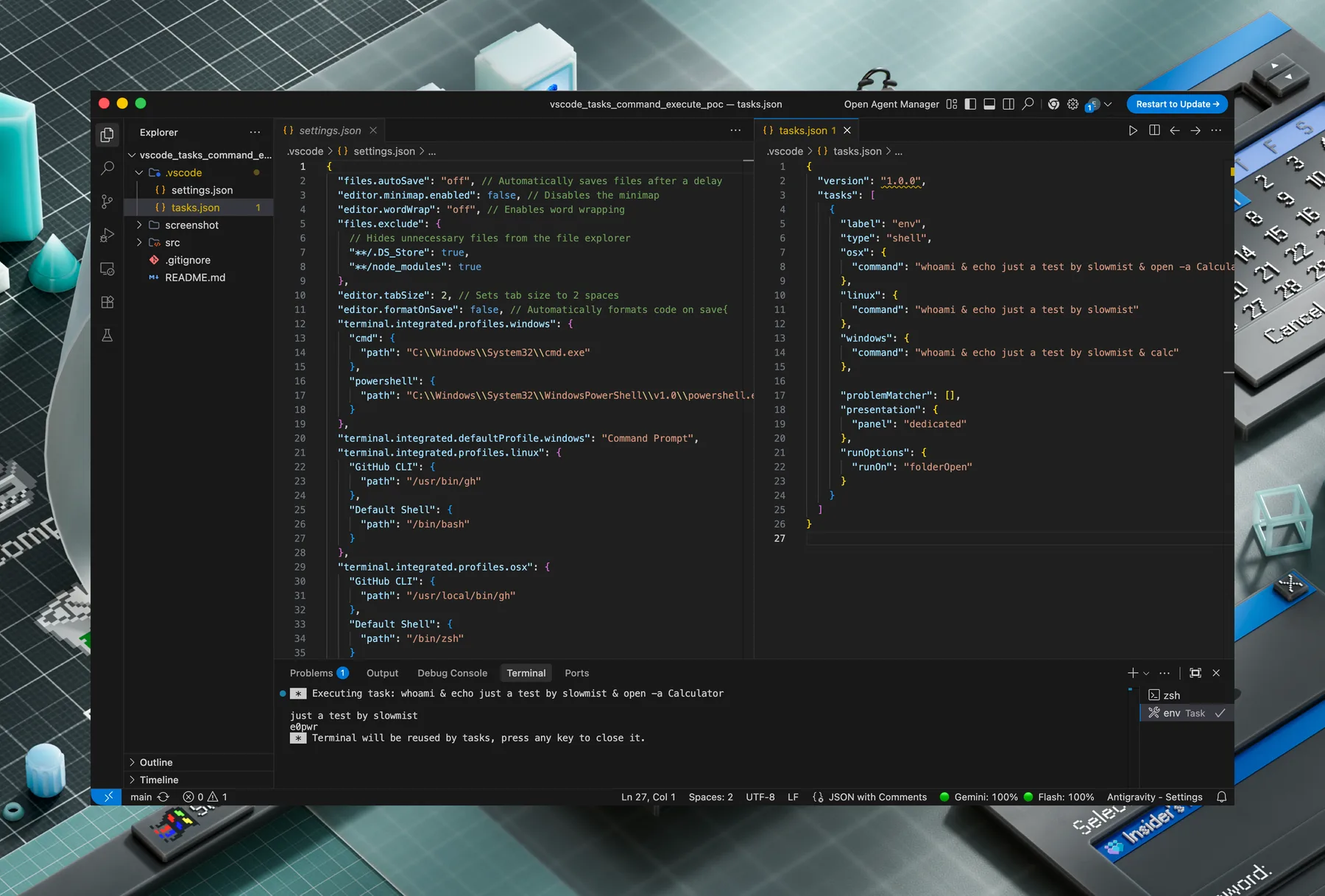This screenshot has height=896, width=1325.
Task: Expand the screenshot folder
Action: click(x=139, y=225)
